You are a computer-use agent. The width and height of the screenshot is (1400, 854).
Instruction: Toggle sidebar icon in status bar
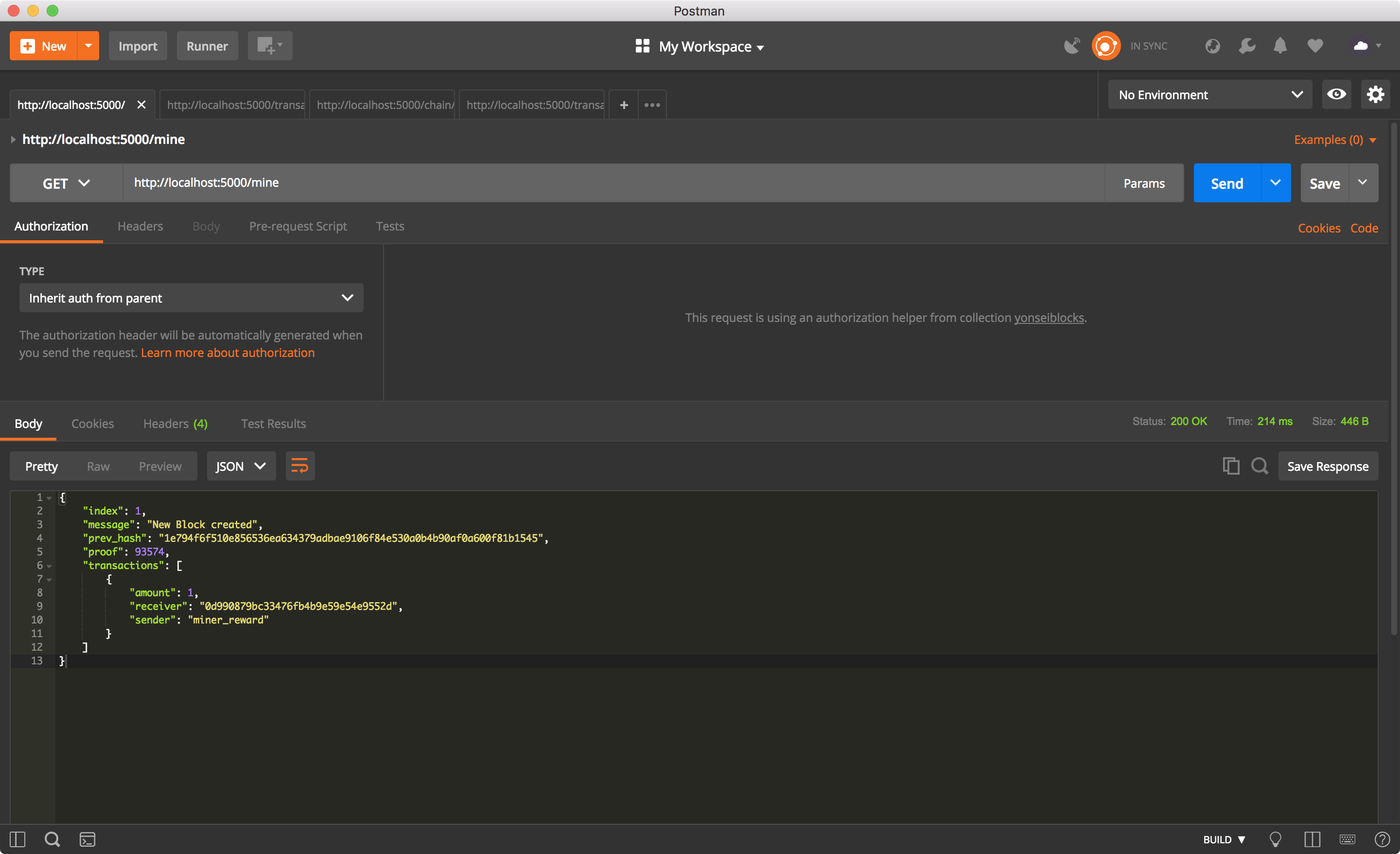tap(17, 839)
